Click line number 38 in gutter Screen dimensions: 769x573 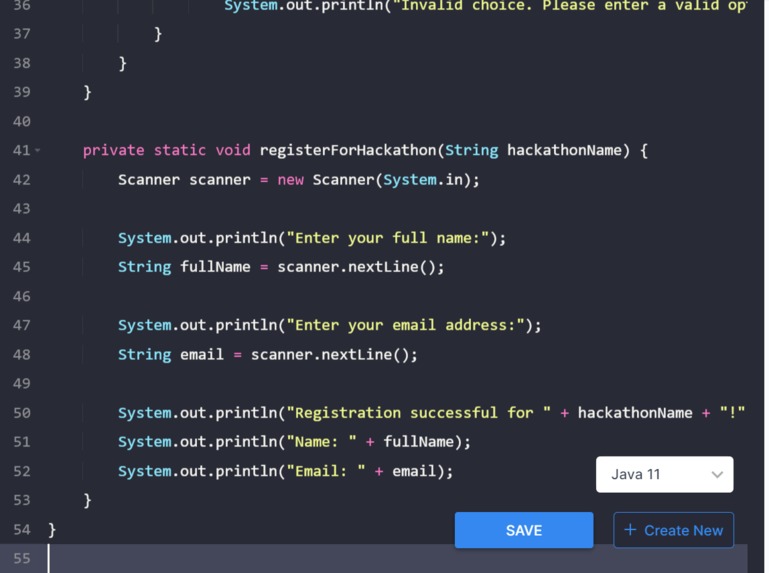[22, 63]
